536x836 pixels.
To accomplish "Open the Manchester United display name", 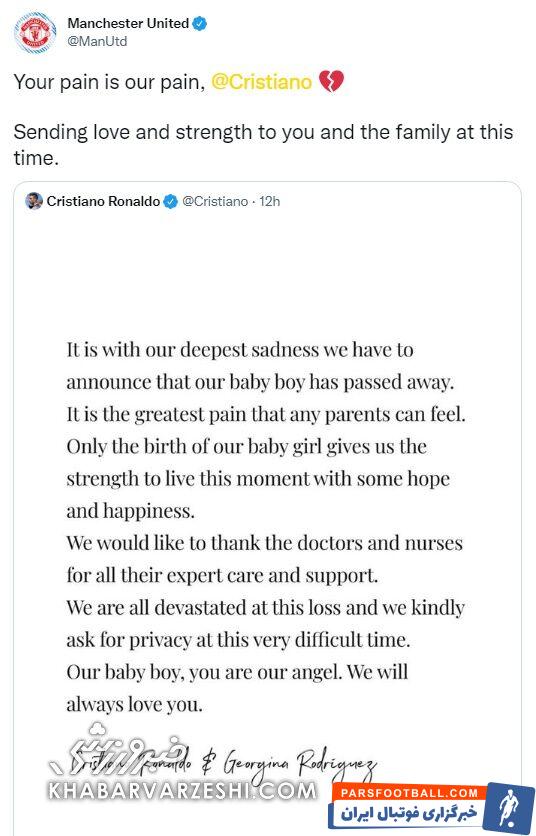I will (x=128, y=23).
